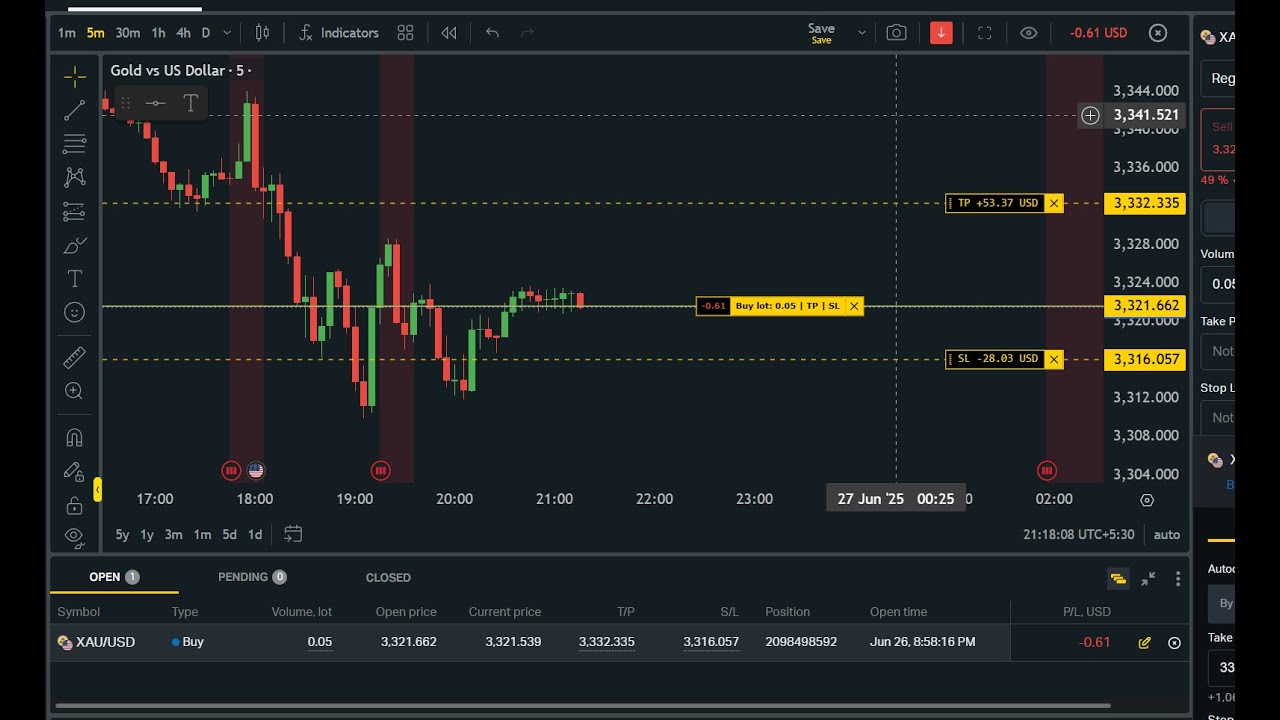Open the Save dropdown arrow

pyautogui.click(x=862, y=33)
